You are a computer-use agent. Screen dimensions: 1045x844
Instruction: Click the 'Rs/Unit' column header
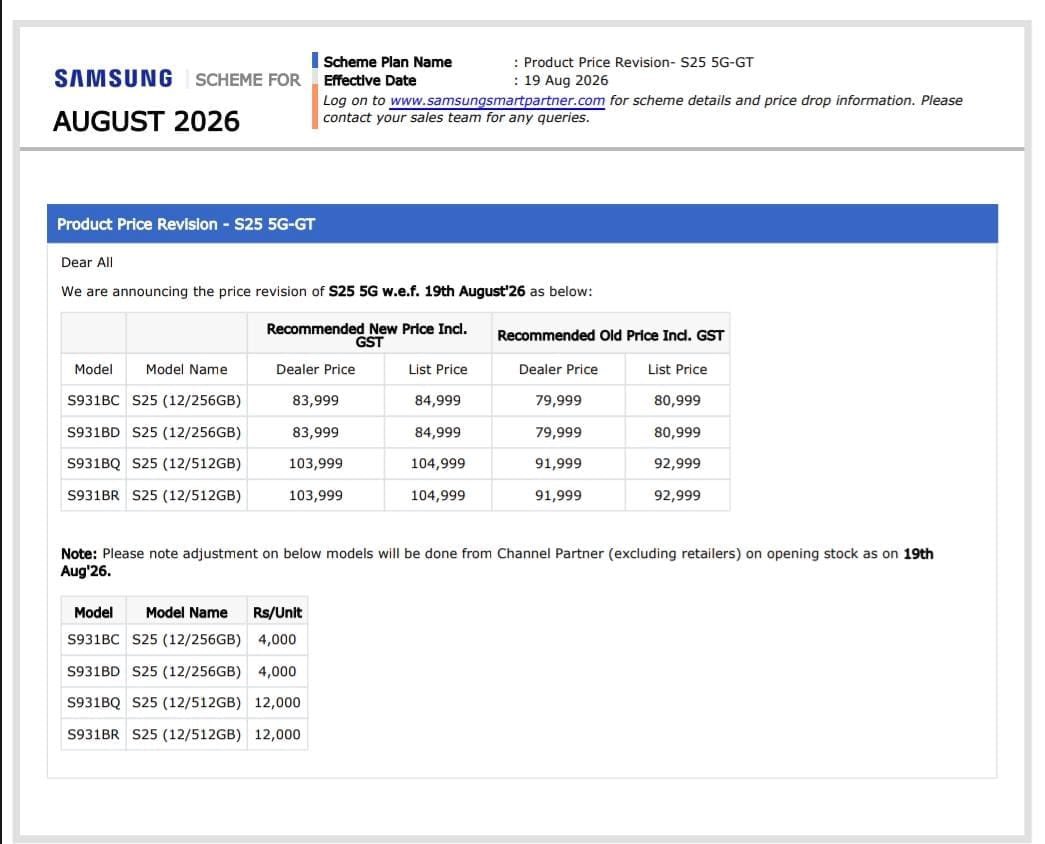(x=277, y=613)
